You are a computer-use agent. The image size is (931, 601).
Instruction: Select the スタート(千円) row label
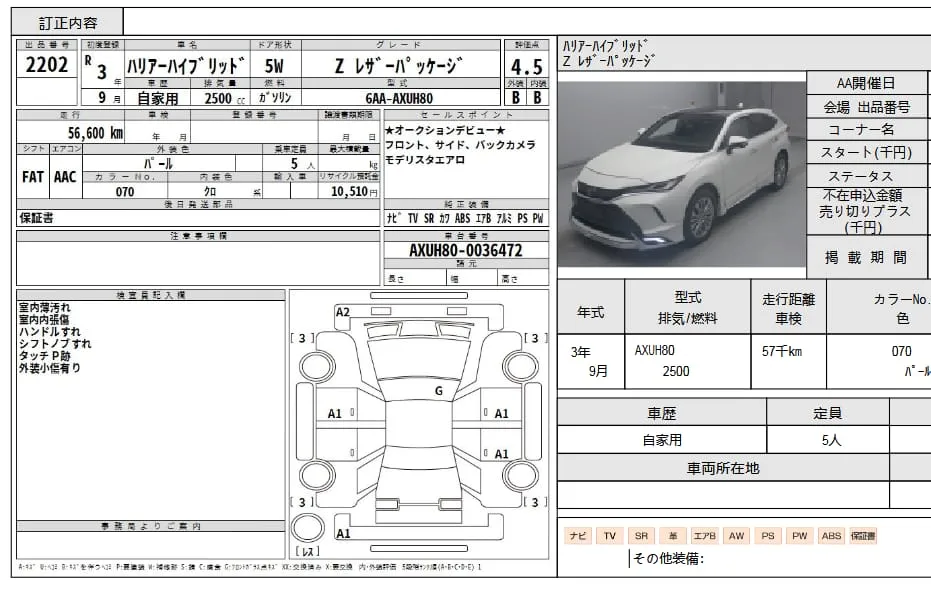[865, 153]
